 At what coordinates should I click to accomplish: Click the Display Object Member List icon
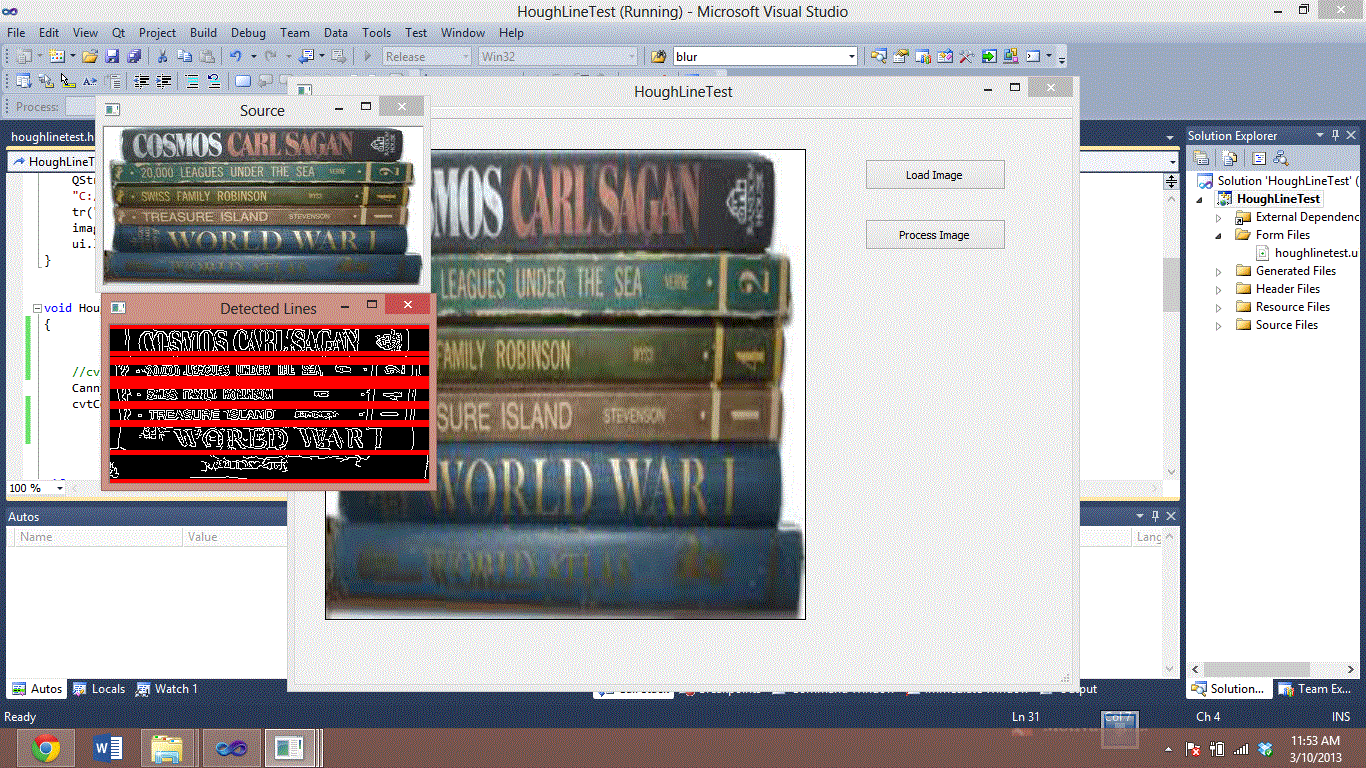[23, 81]
